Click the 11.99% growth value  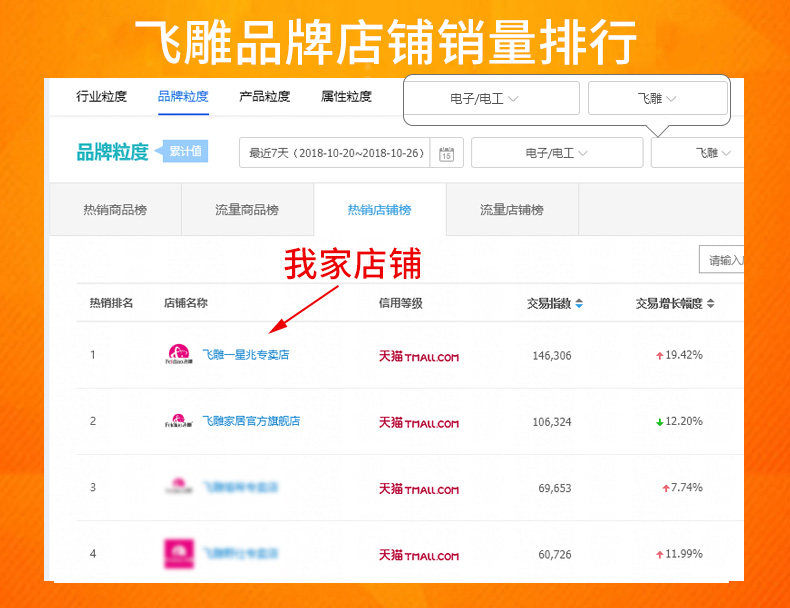(684, 554)
